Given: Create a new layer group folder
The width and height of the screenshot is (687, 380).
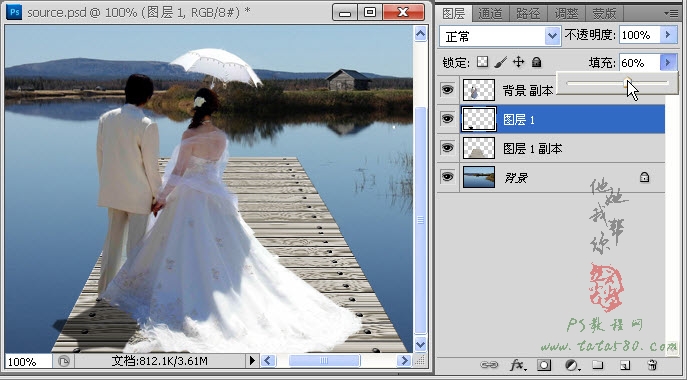Looking at the screenshot, I should pyautogui.click(x=598, y=365).
